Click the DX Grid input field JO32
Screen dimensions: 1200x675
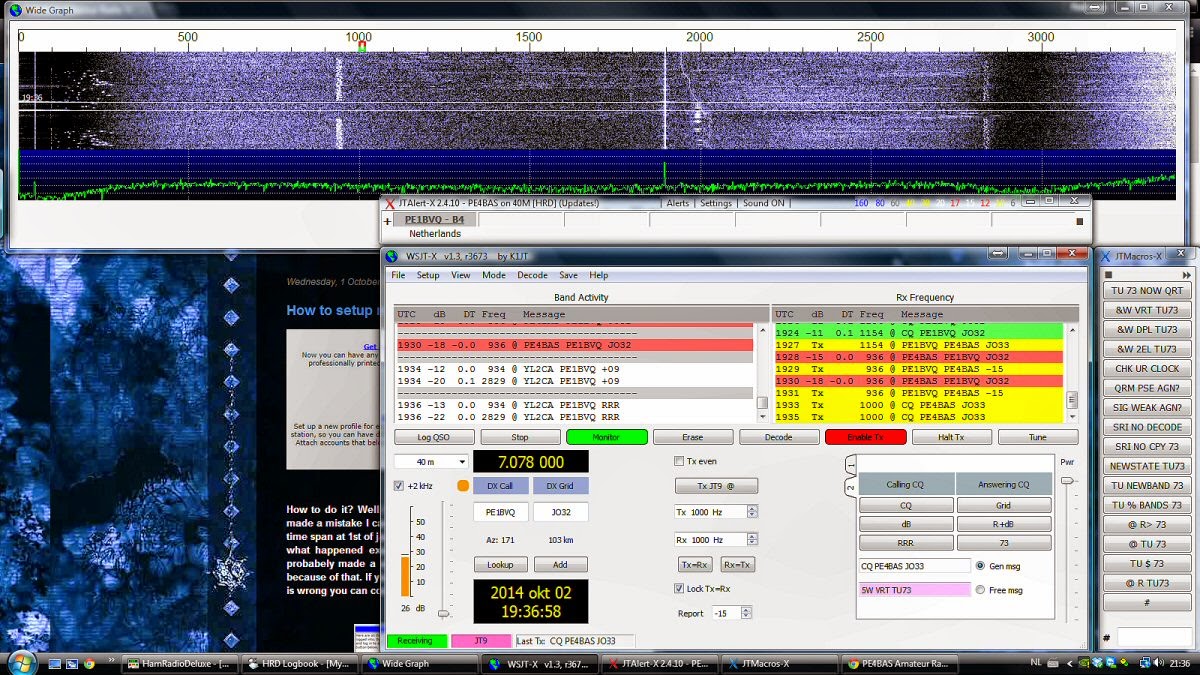[x=560, y=512]
